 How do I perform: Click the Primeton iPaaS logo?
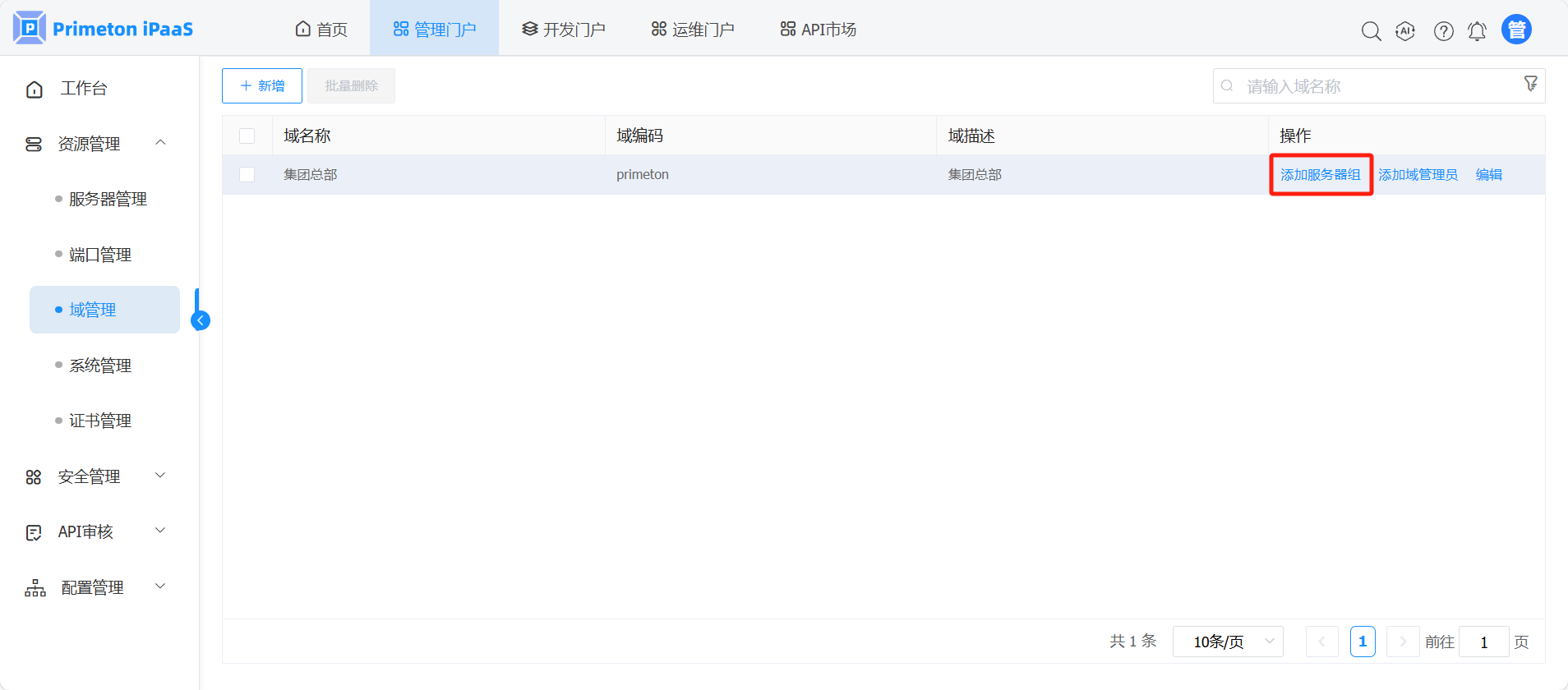[104, 29]
